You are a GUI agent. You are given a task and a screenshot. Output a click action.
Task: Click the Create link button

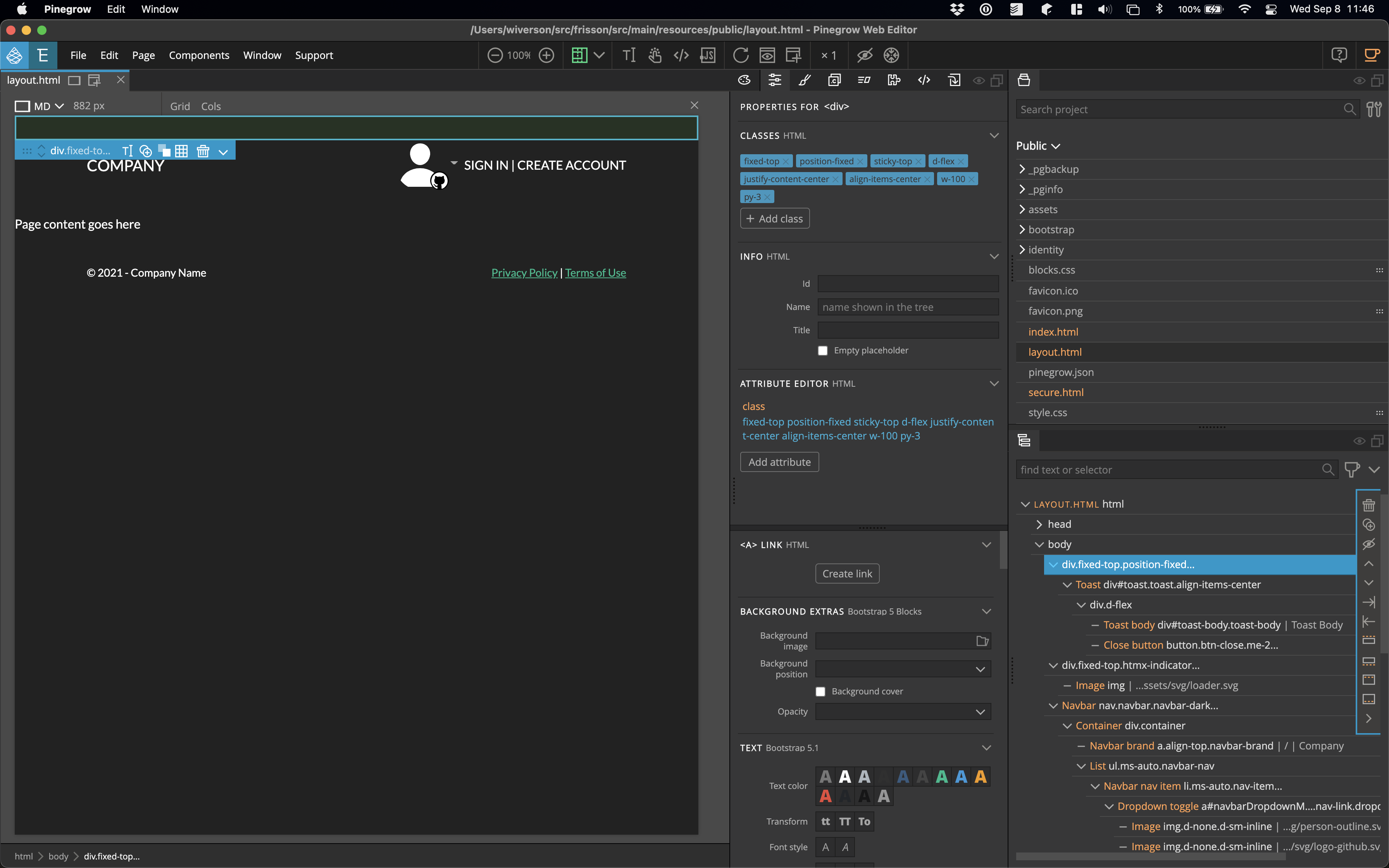point(846,573)
